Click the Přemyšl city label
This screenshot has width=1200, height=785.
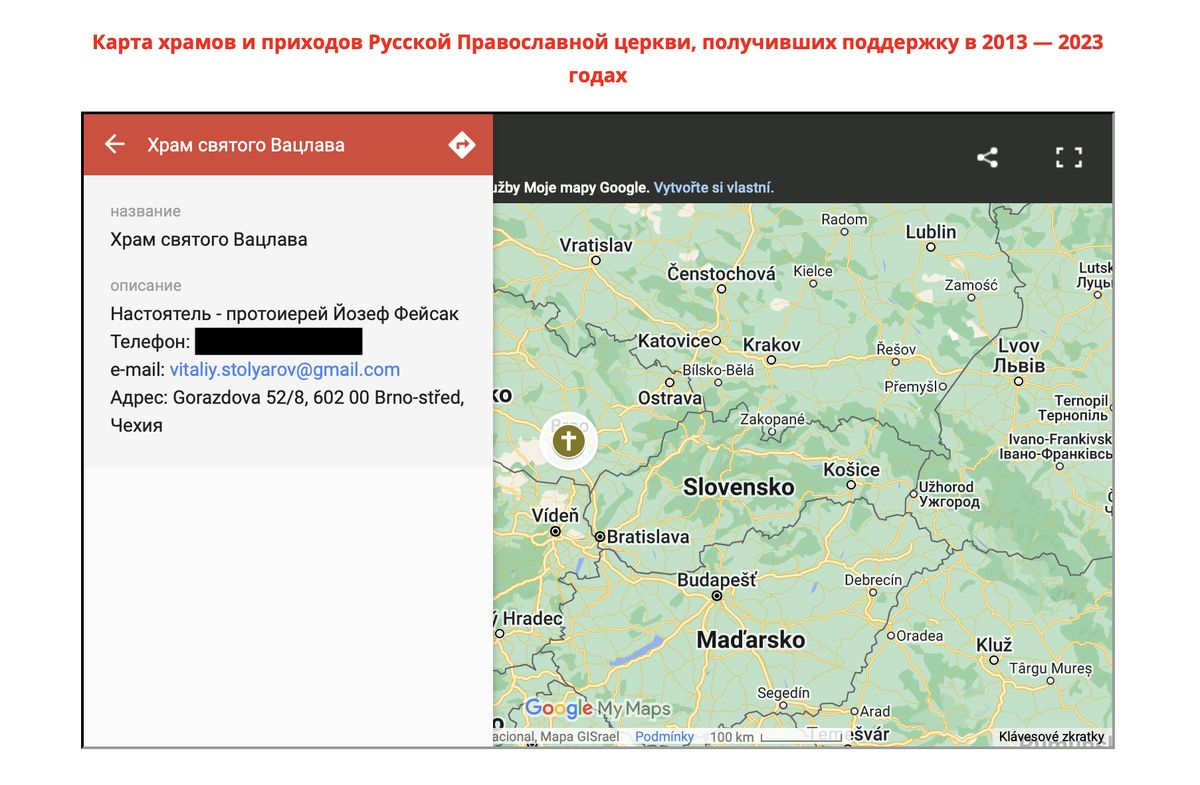[x=909, y=386]
